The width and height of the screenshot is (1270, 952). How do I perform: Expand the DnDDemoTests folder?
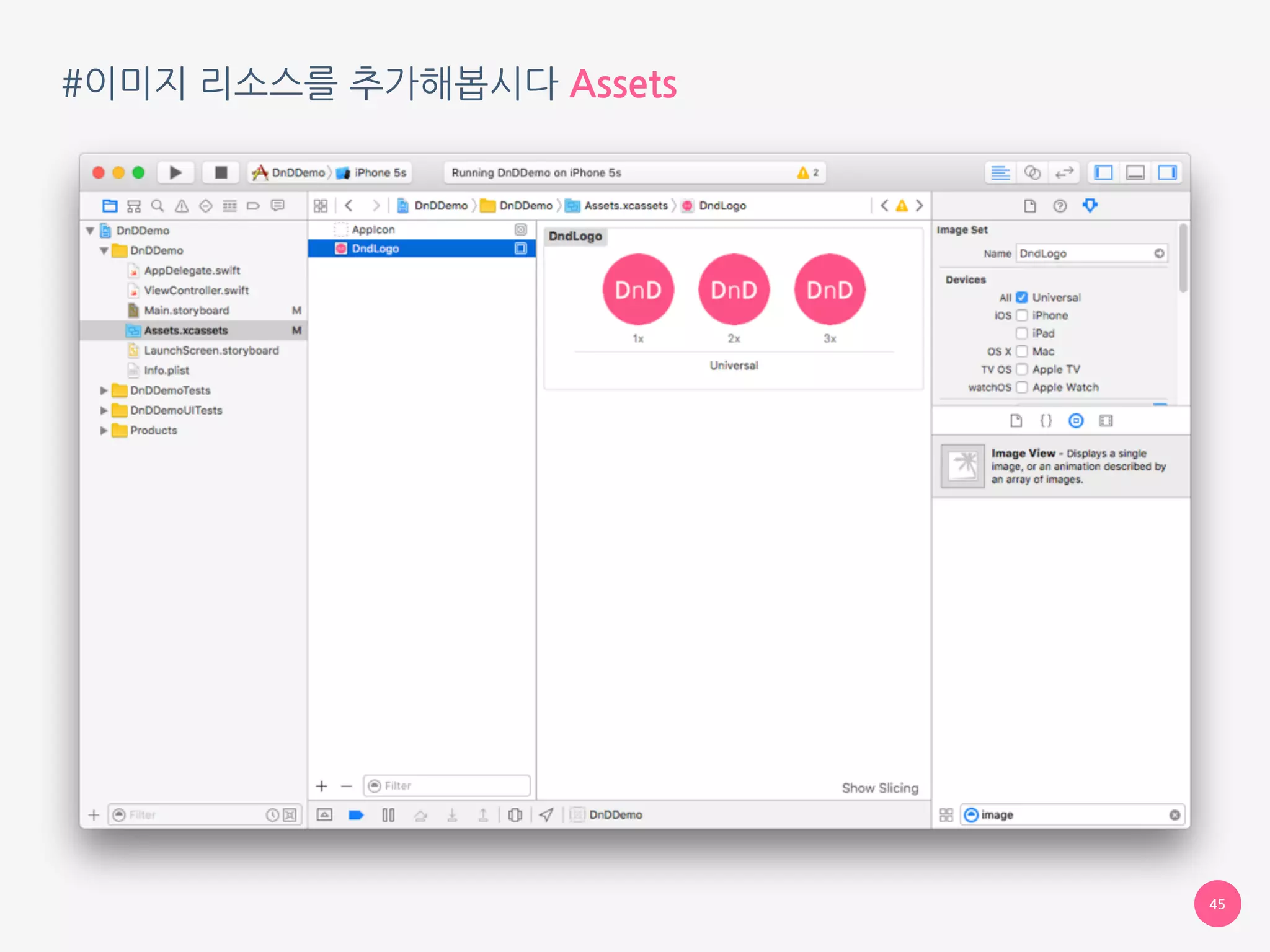pos(104,390)
